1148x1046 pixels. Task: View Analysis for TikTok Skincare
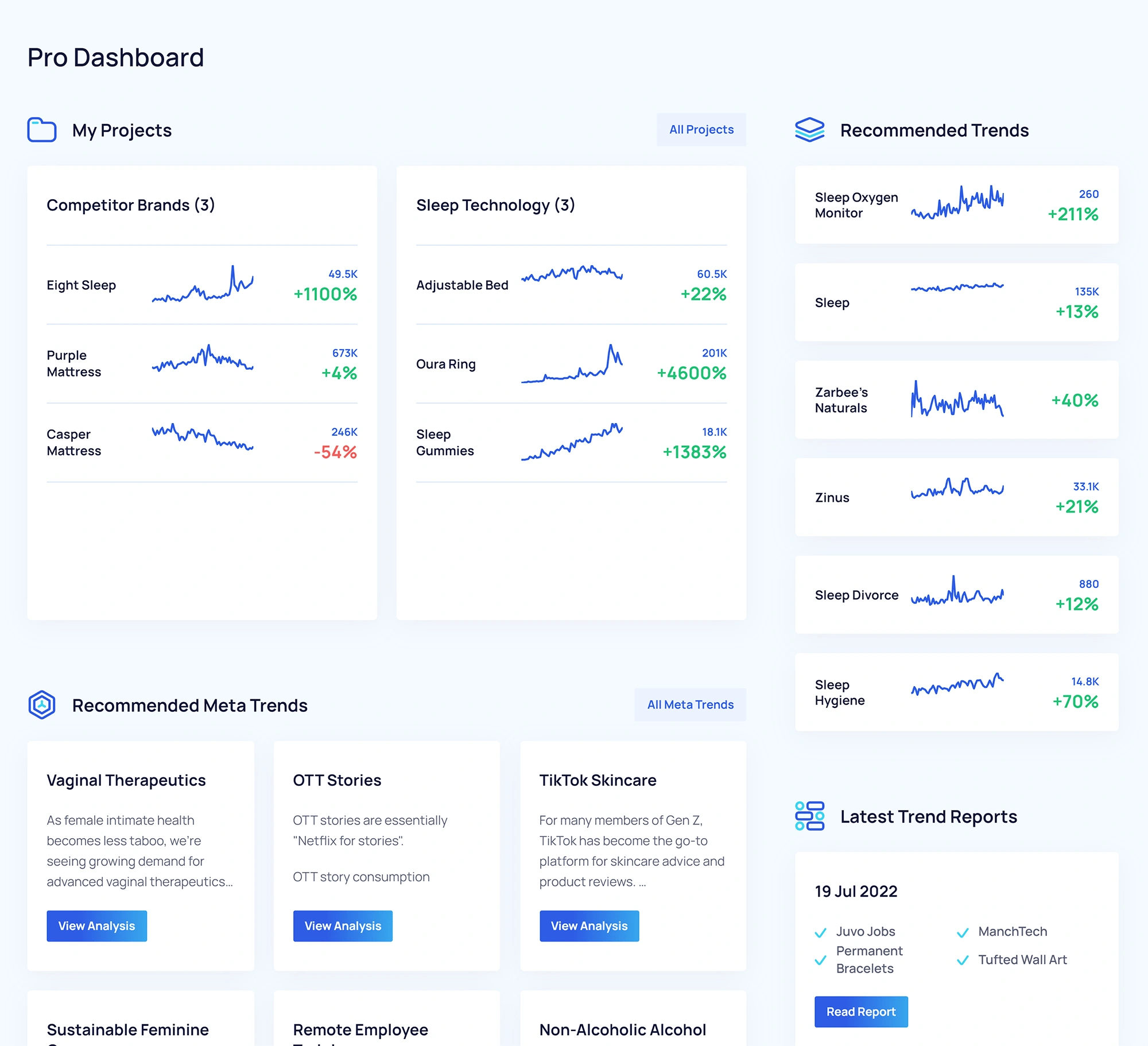(x=589, y=925)
